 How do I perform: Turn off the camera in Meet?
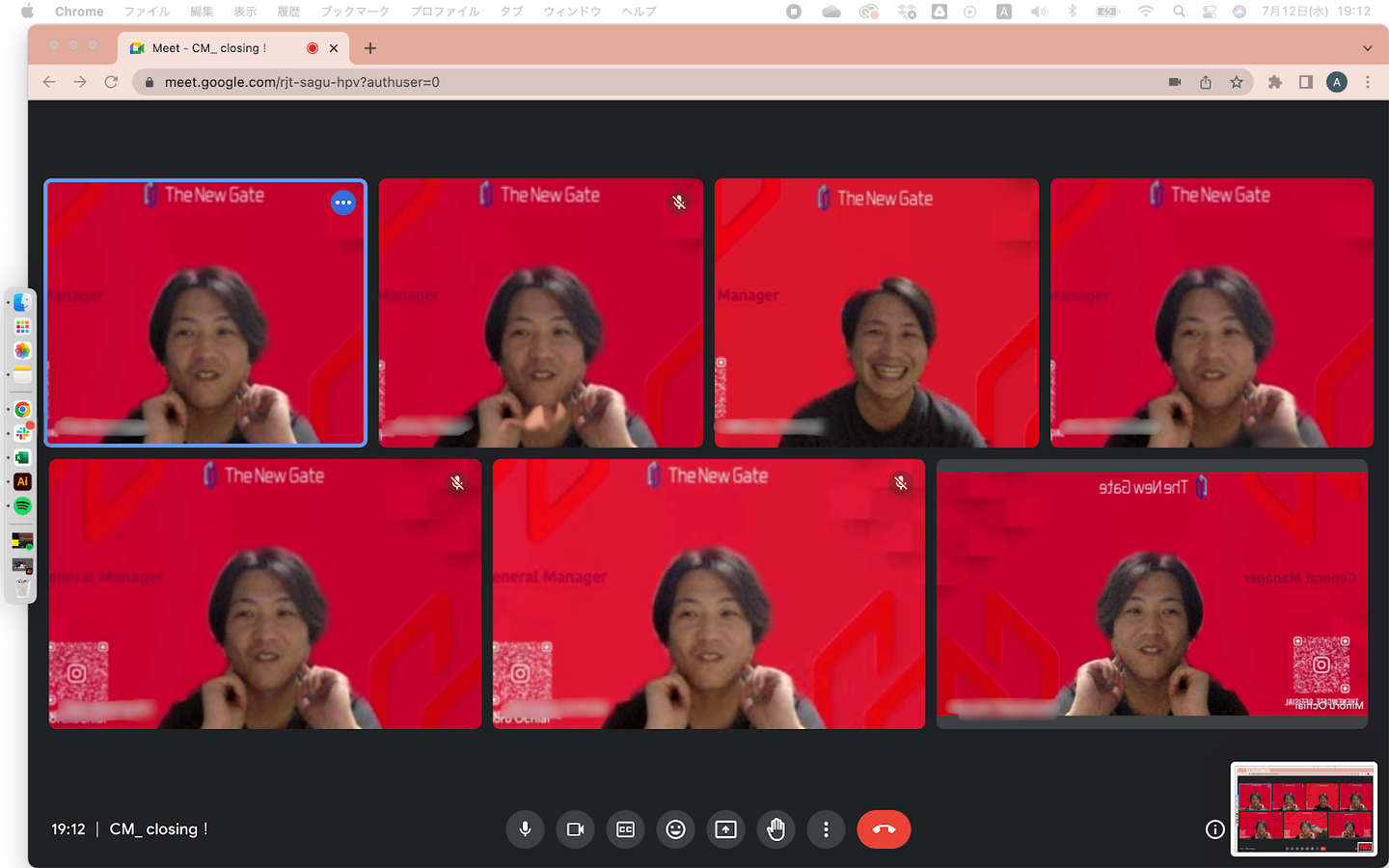(576, 829)
